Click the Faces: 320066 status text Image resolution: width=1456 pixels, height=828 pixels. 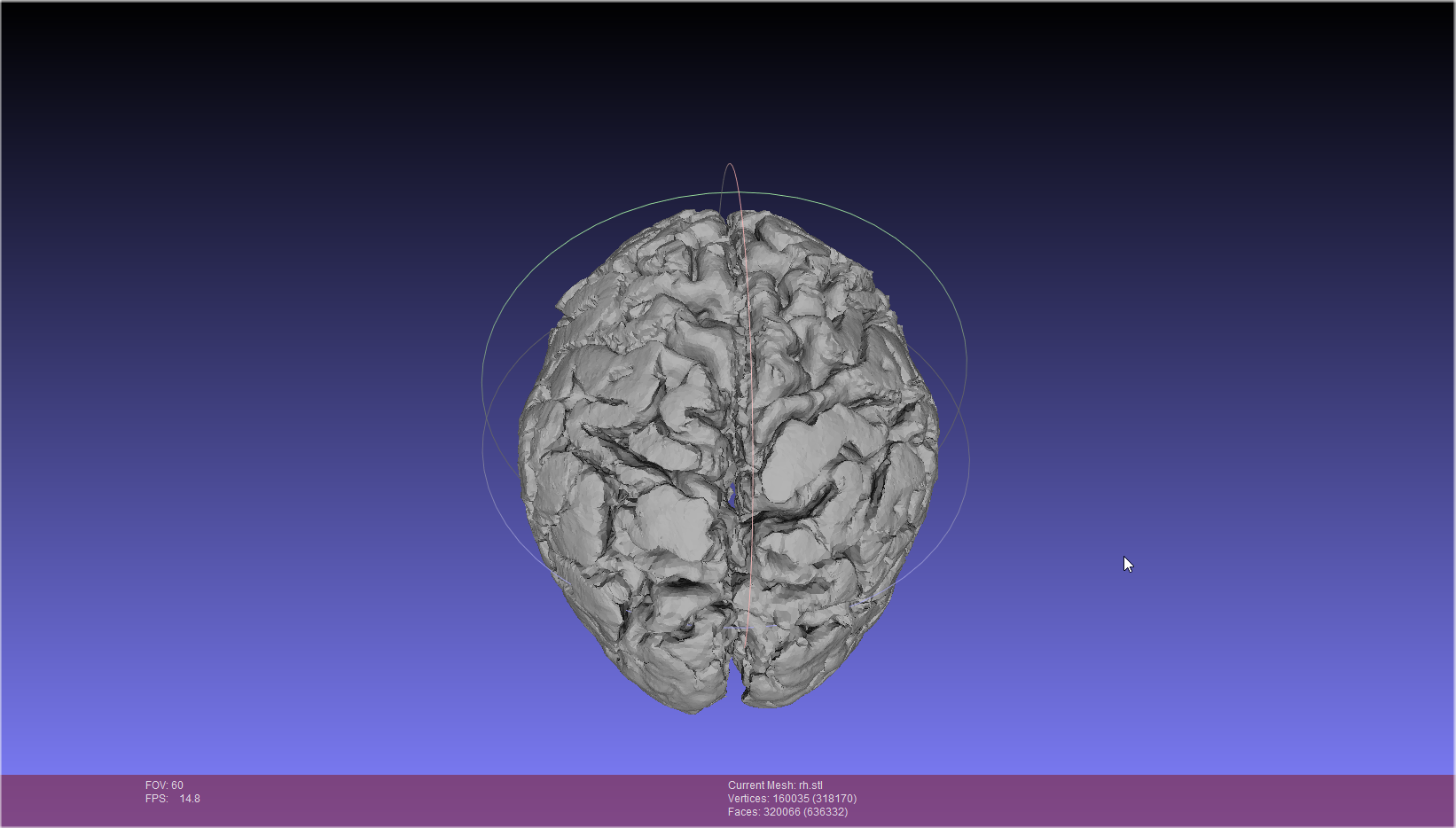coord(787,811)
